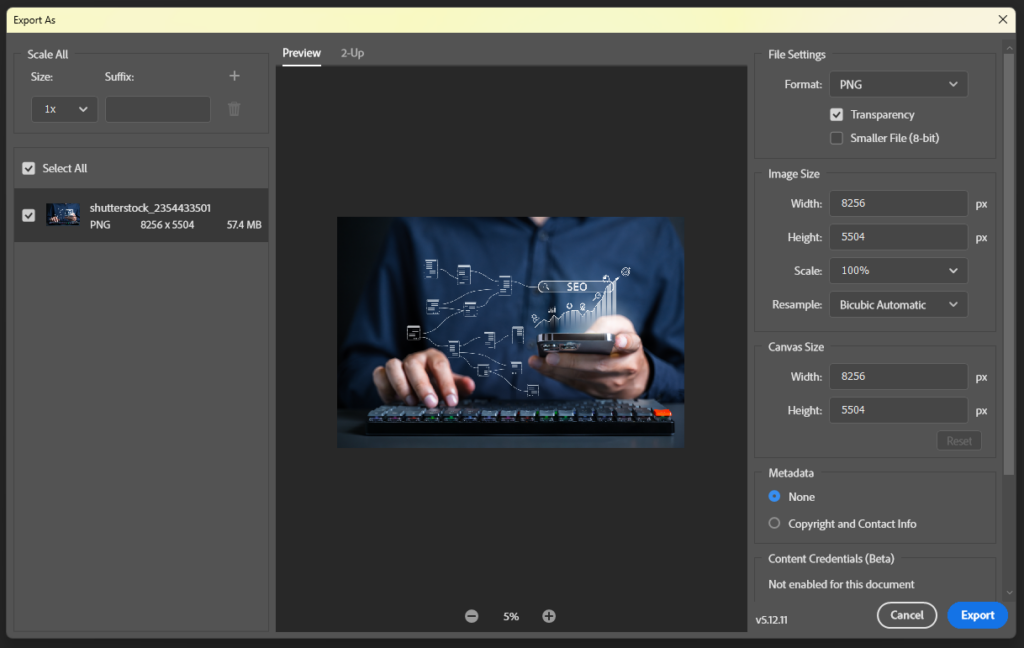
Task: Click the 8256 x 5504 dimensions text
Action: (167, 225)
